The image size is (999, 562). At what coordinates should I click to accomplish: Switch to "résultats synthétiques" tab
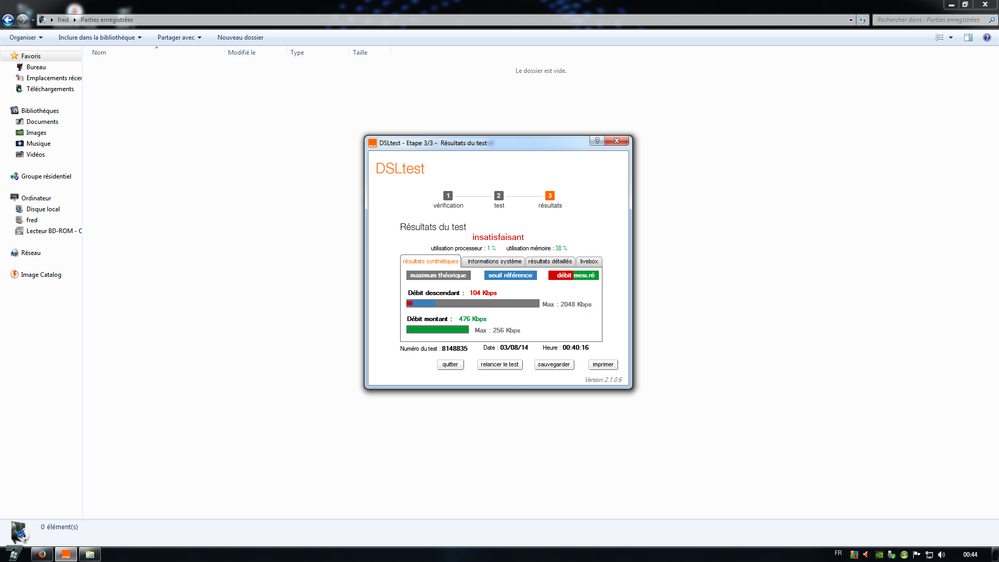pos(431,261)
